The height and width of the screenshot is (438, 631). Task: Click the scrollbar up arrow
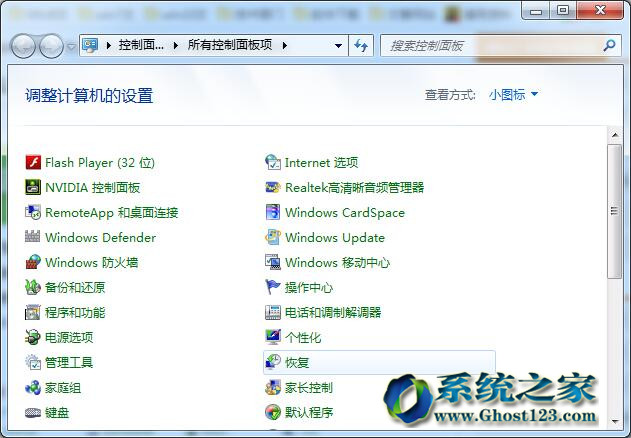click(615, 135)
